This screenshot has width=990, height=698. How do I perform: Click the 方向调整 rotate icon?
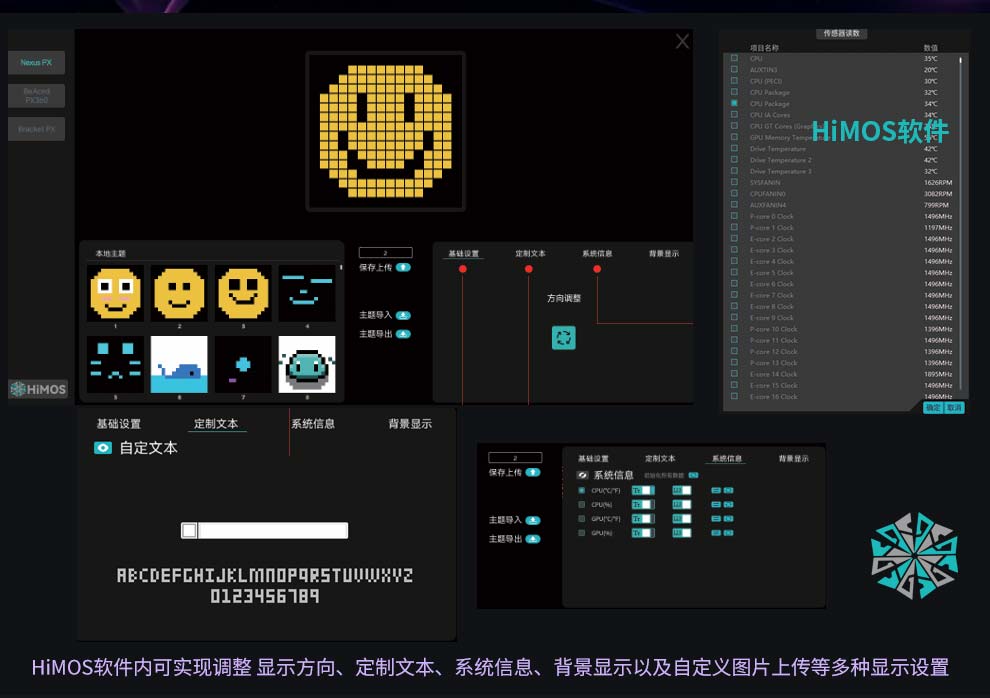click(564, 338)
